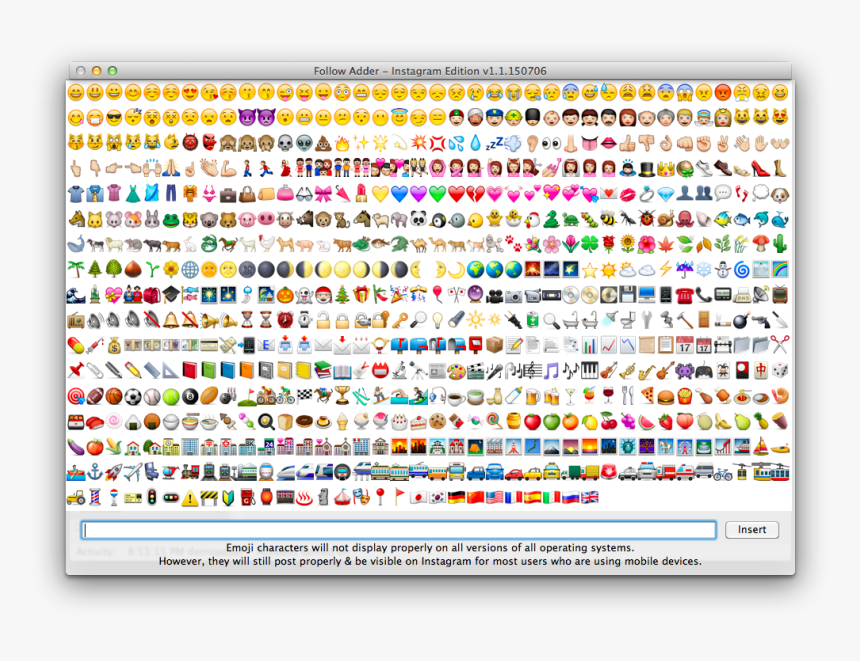Click the four-leaf clover emoji
The height and width of the screenshot is (661, 860).
tap(589, 241)
